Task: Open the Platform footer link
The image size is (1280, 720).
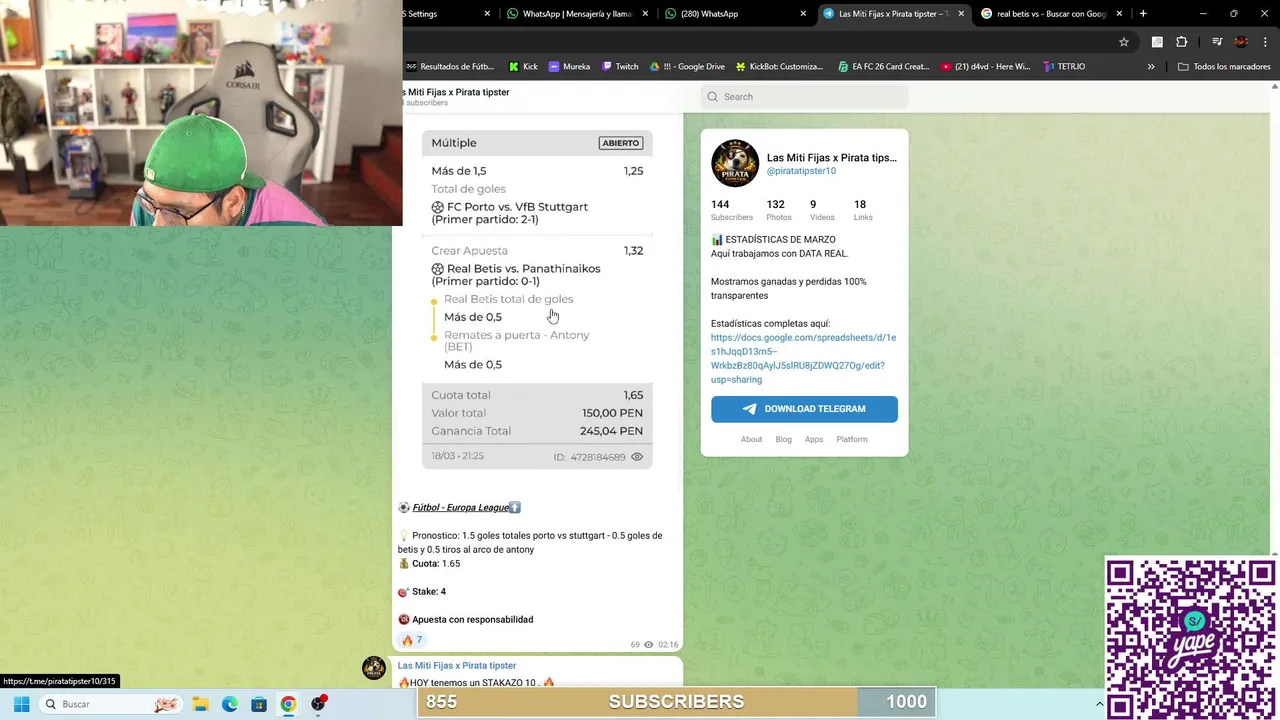Action: coord(852,439)
